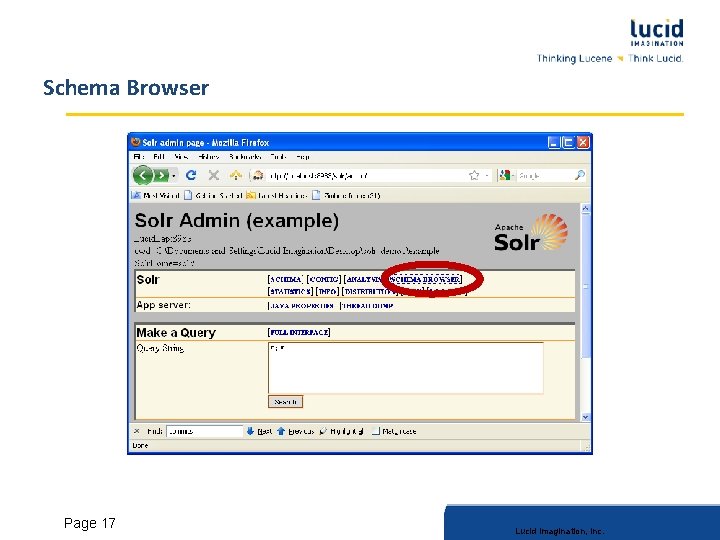
Task: Go back with the green Back arrow
Action: (x=143, y=175)
